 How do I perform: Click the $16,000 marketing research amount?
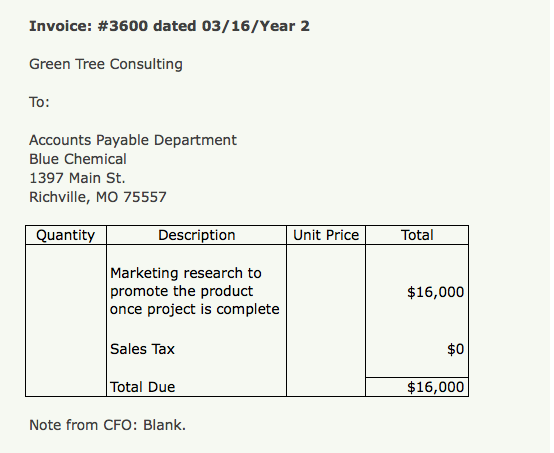point(435,292)
